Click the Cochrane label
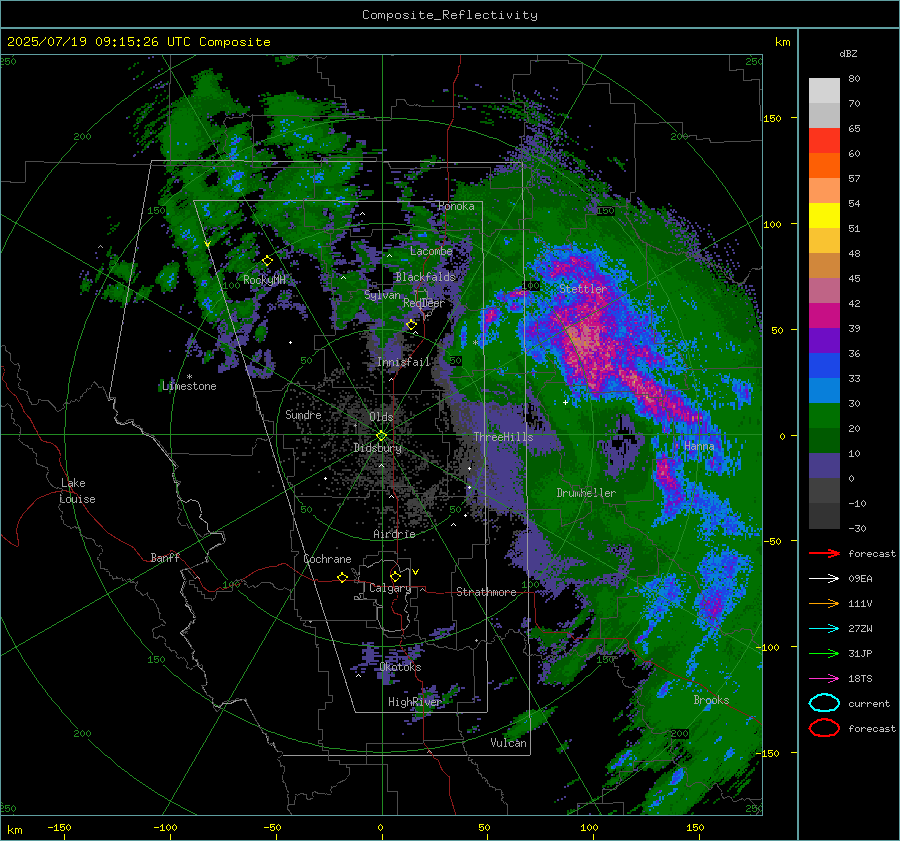Screen dimensions: 900x841 (x=327, y=559)
